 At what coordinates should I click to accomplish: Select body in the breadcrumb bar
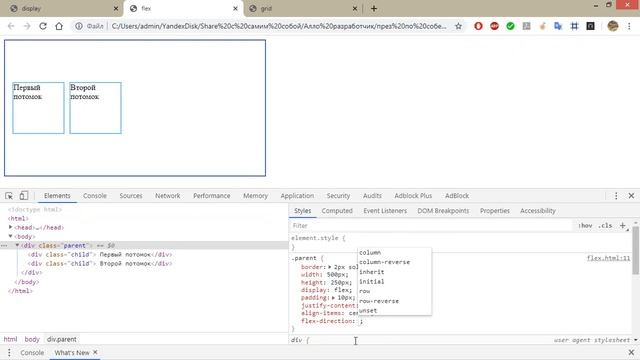32,339
